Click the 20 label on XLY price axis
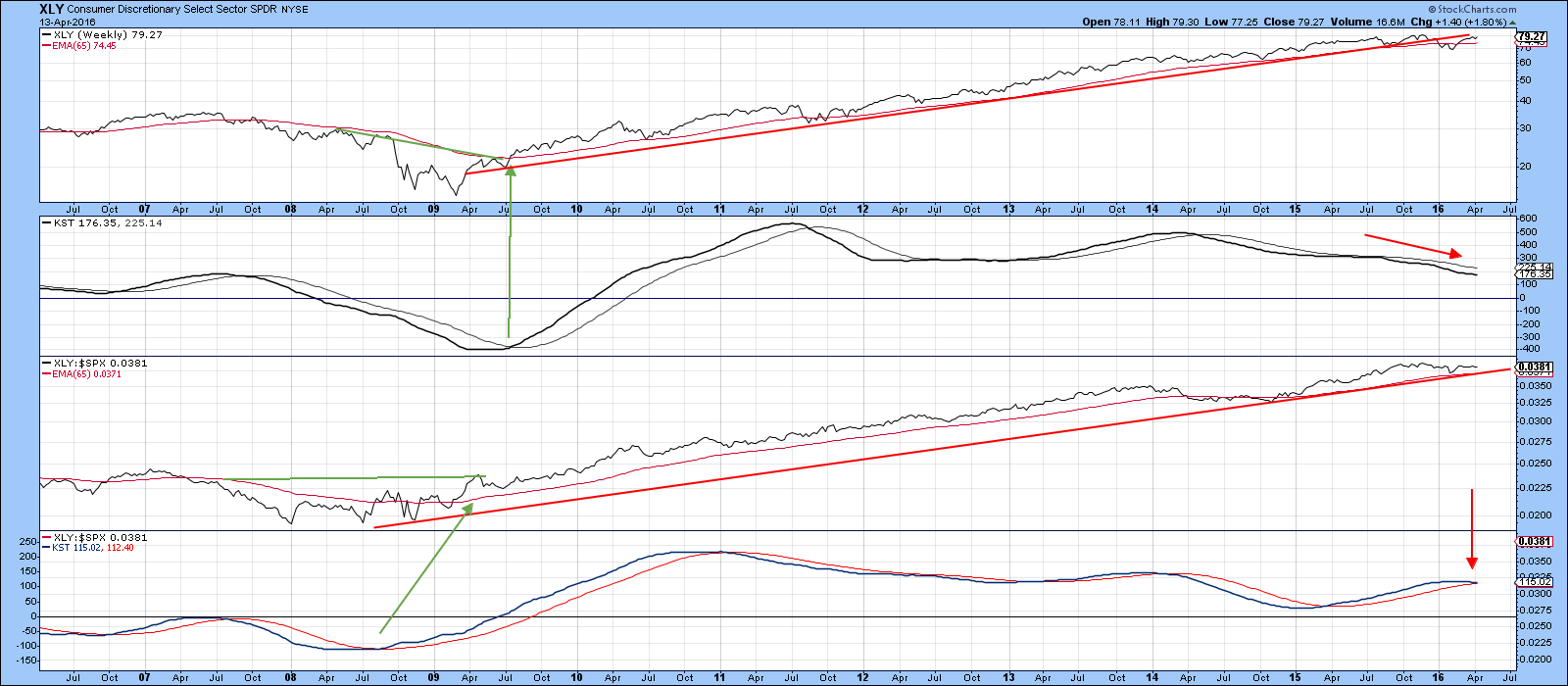The height and width of the screenshot is (686, 1568). tap(1523, 166)
